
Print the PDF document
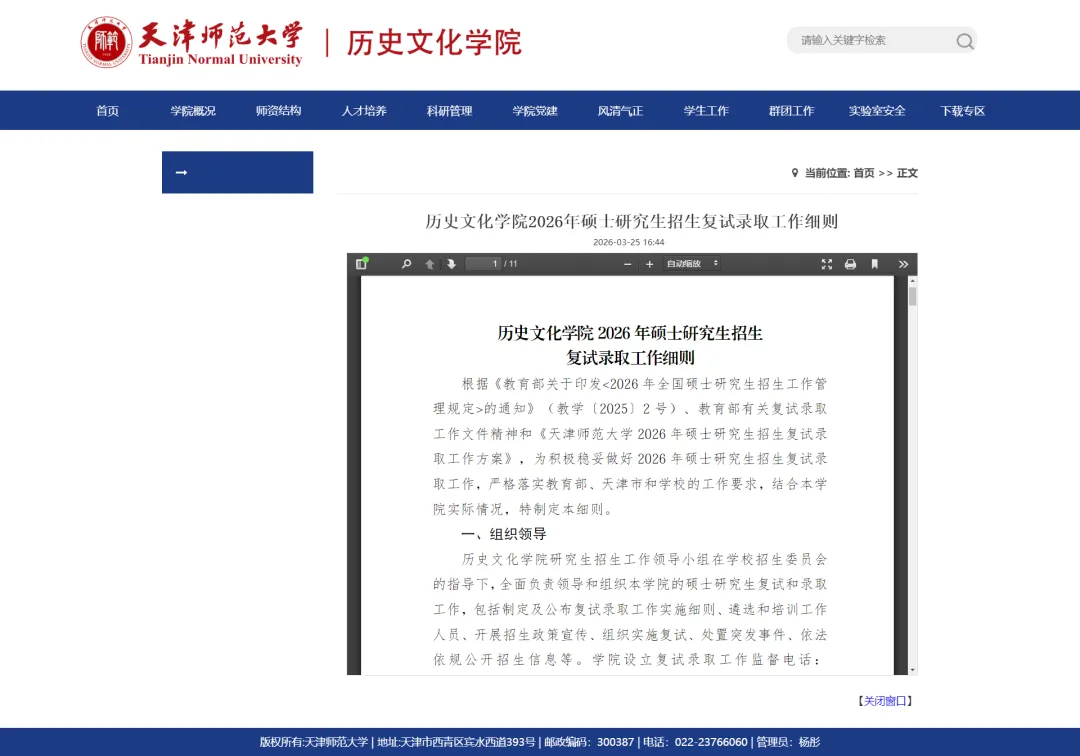pos(850,264)
